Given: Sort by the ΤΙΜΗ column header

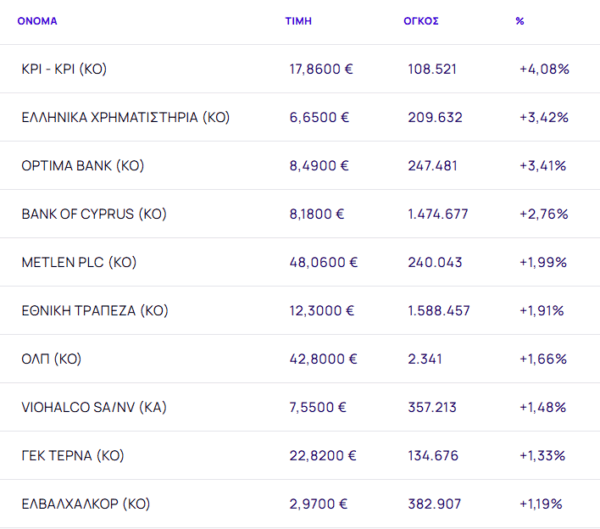Looking at the screenshot, I should click(298, 21).
